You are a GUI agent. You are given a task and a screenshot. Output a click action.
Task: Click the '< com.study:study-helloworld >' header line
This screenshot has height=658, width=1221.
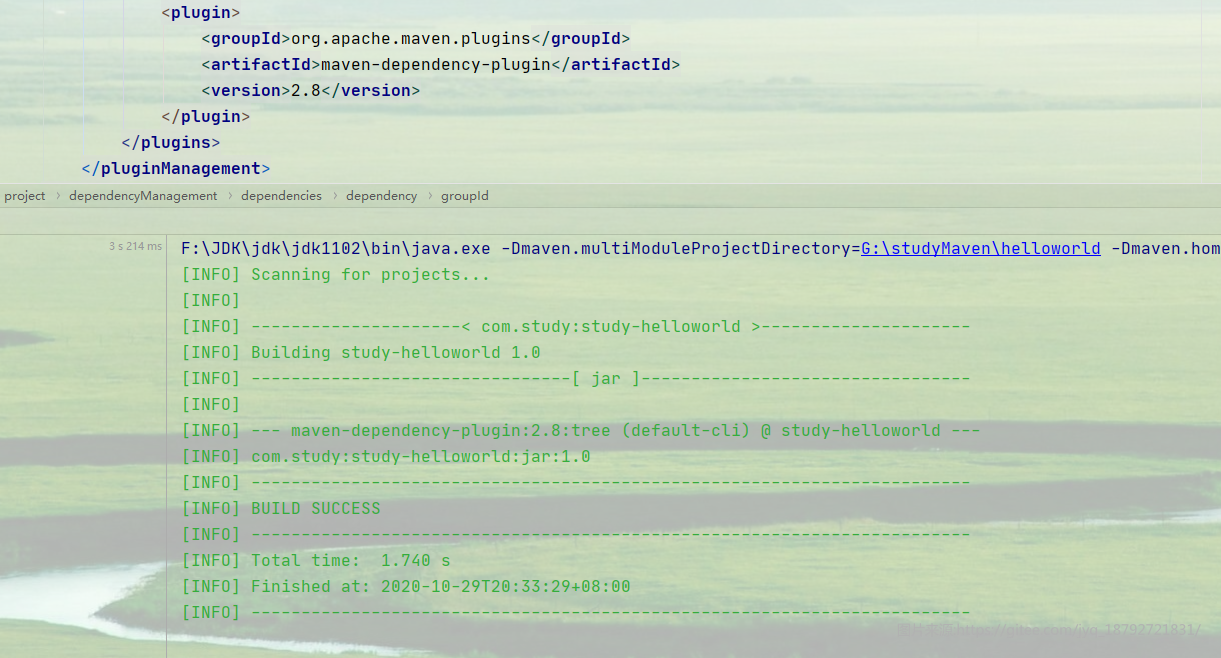click(576, 327)
